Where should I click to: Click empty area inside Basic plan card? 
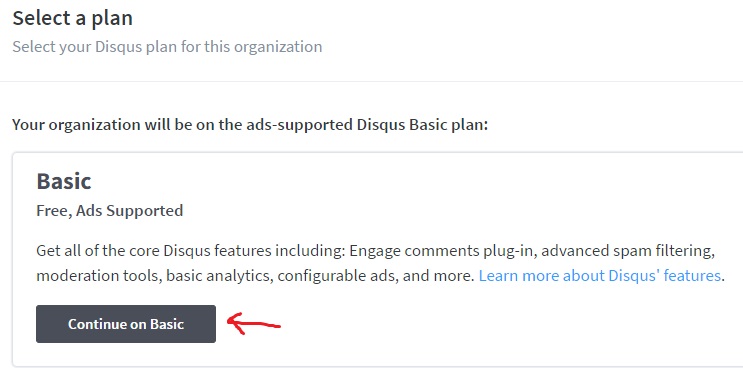pyautogui.click(x=474, y=327)
